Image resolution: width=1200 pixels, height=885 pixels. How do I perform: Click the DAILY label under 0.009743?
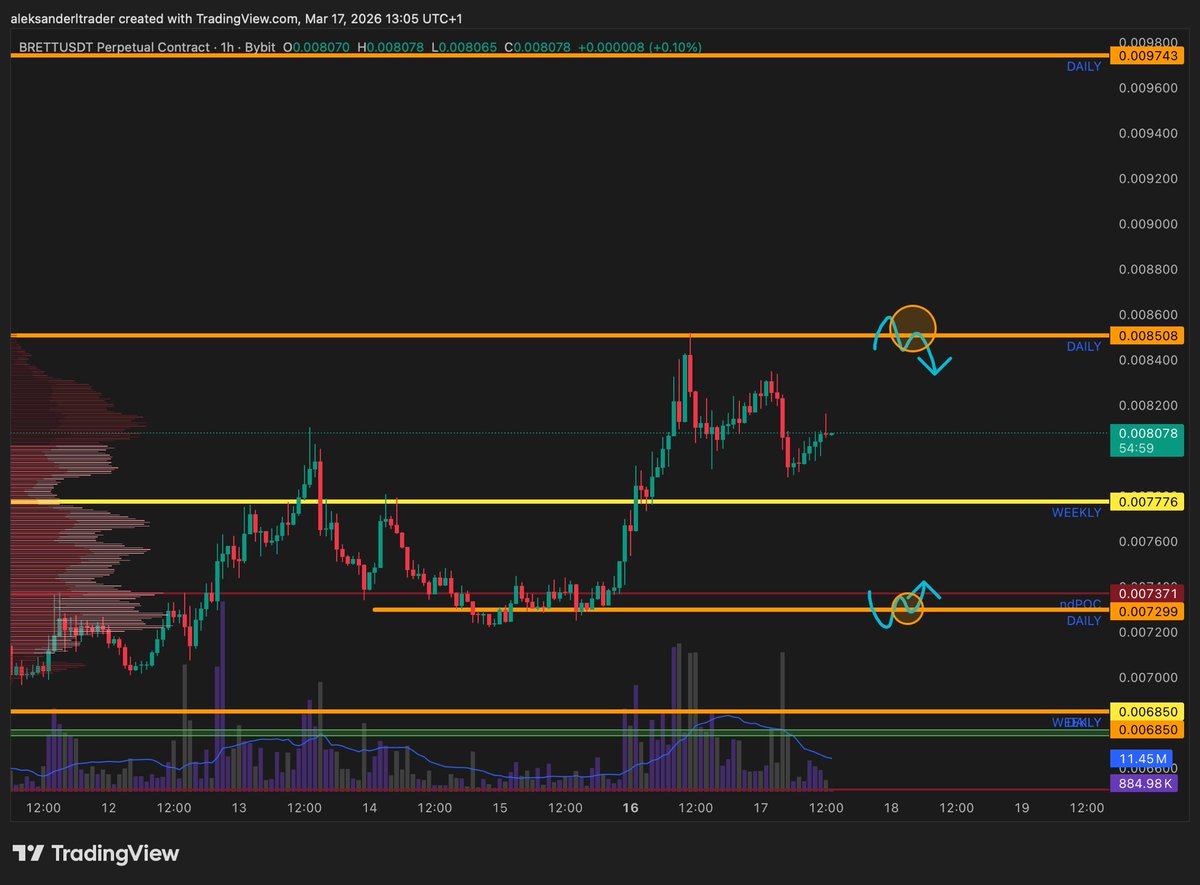(1083, 66)
